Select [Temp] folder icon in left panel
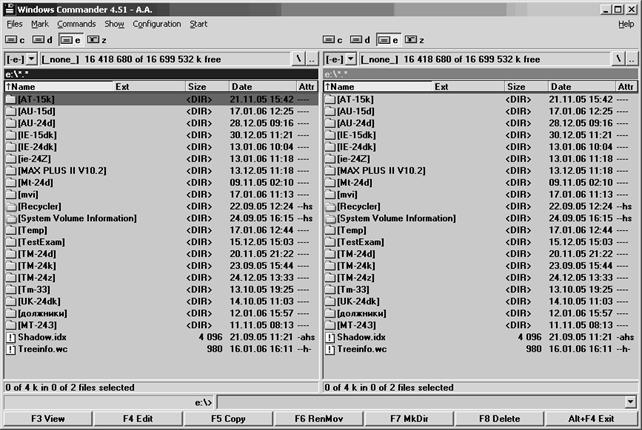Image resolution: width=642 pixels, height=430 pixels. point(11,230)
